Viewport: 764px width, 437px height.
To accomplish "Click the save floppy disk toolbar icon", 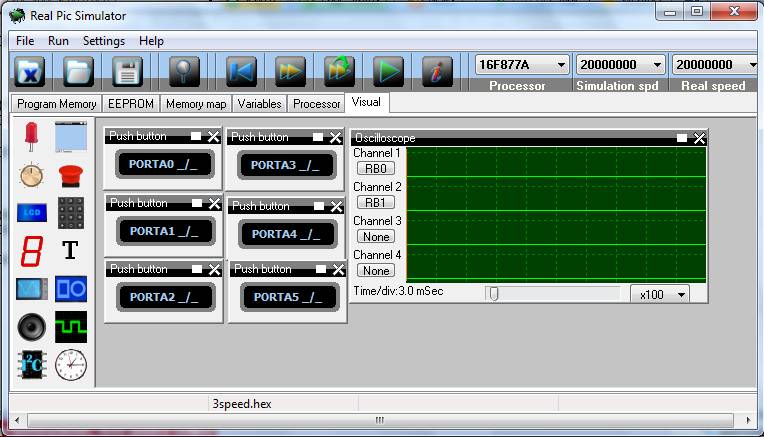I will 127,72.
